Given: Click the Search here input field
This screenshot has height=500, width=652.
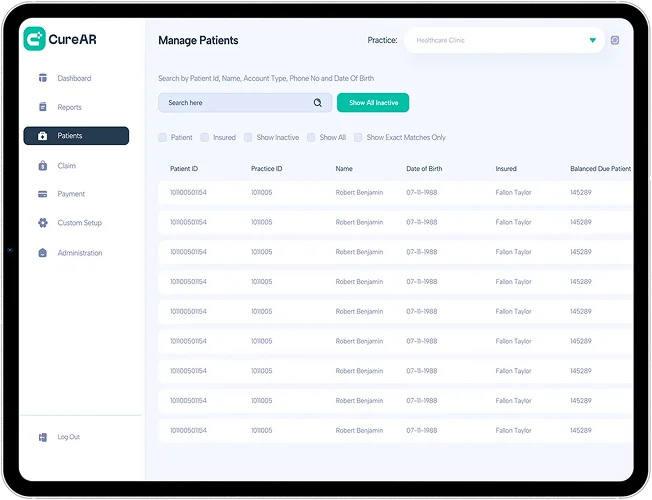Looking at the screenshot, I should point(235,102).
